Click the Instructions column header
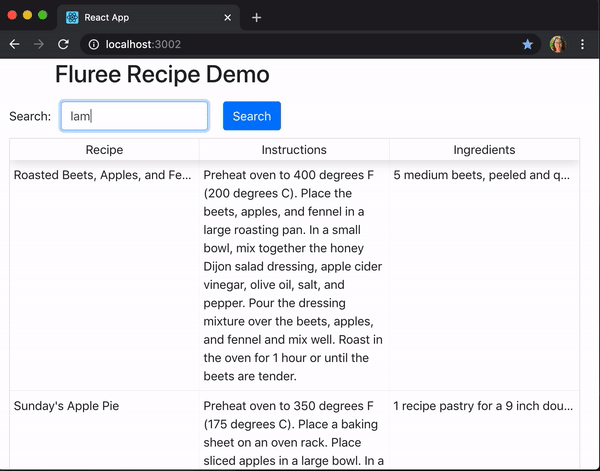600x471 pixels. tap(294, 150)
